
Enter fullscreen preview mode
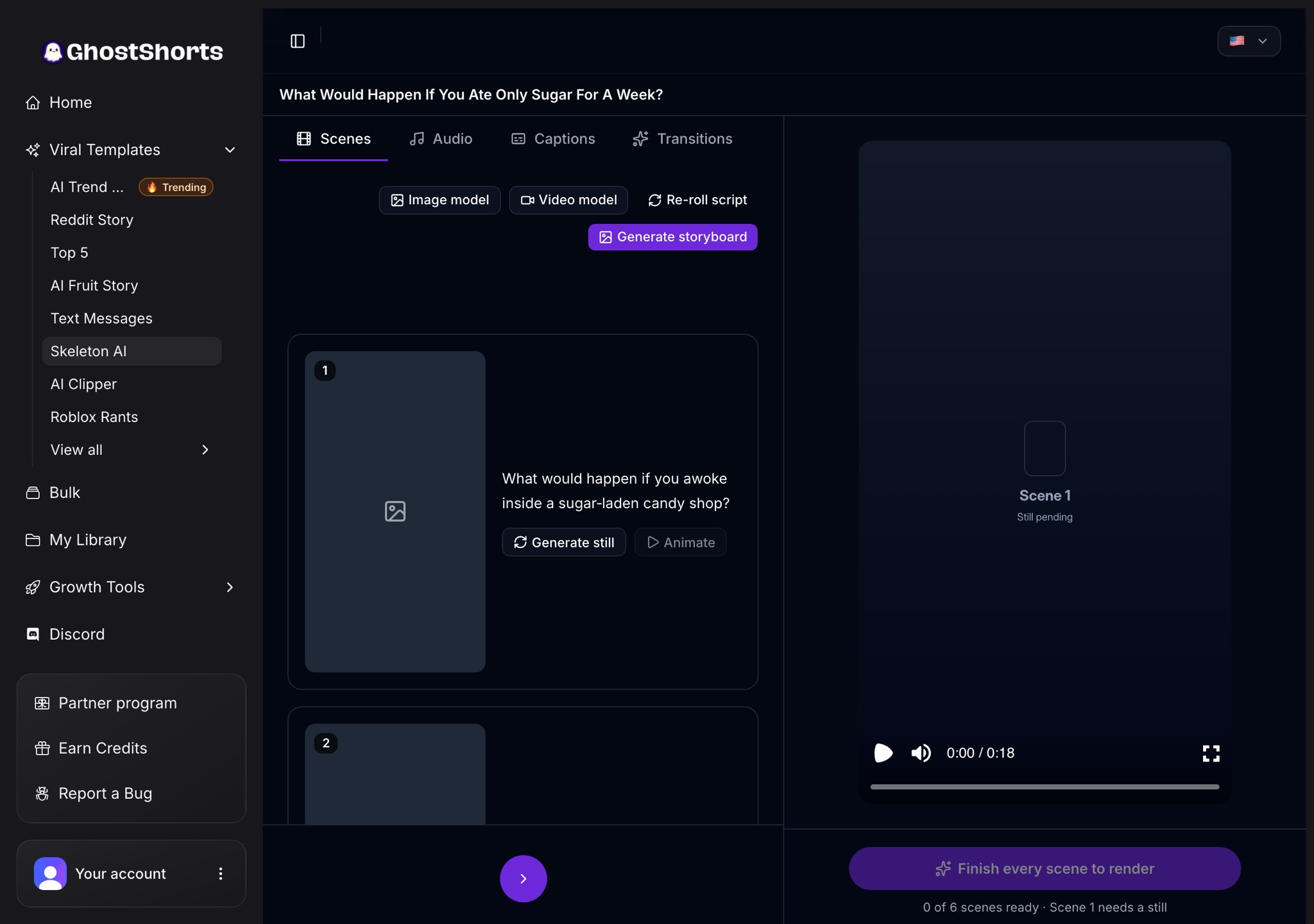(1211, 753)
